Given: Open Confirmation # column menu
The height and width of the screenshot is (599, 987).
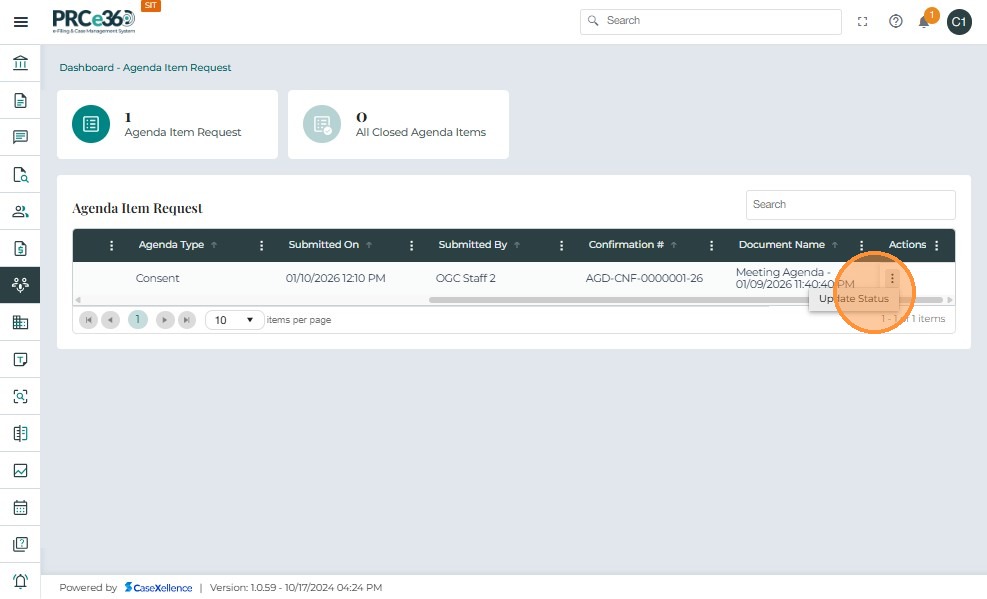Looking at the screenshot, I should 711,245.
